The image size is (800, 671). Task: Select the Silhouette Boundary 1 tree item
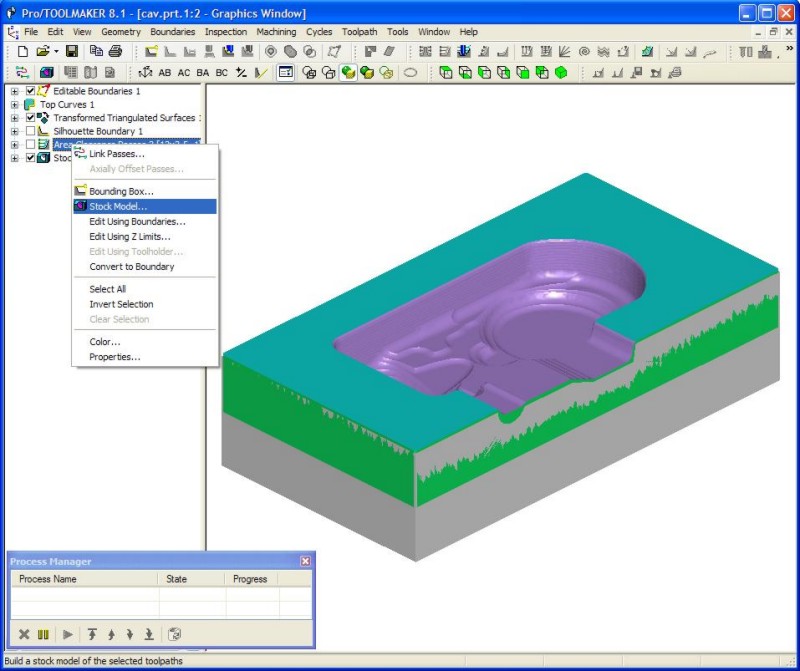tap(98, 131)
